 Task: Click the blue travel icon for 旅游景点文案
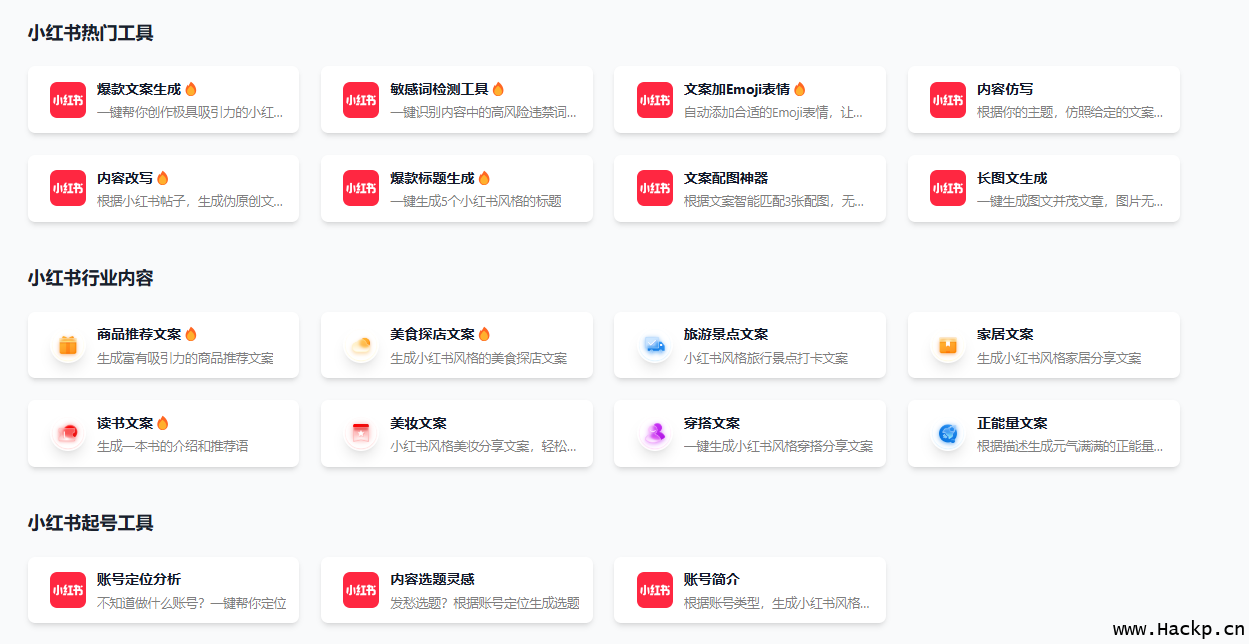(x=654, y=345)
